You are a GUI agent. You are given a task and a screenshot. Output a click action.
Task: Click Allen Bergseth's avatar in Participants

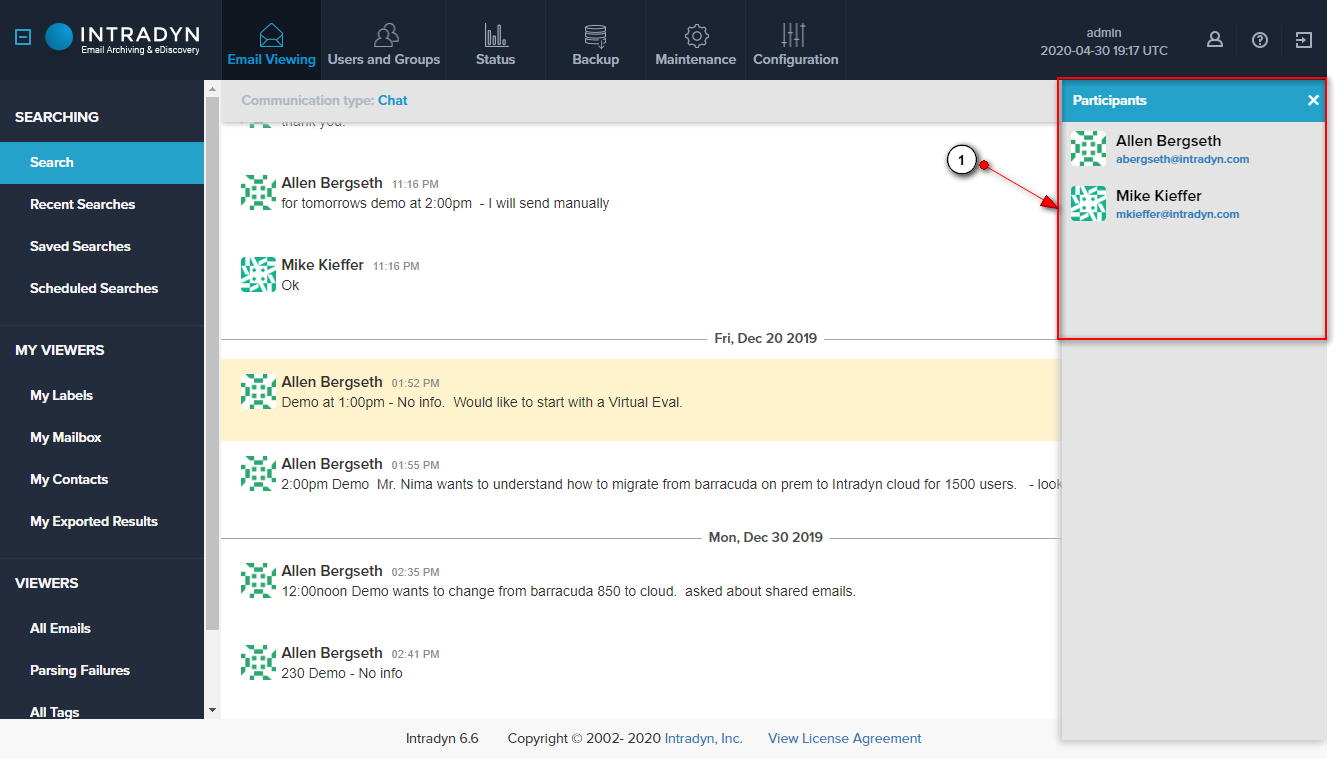[x=1088, y=148]
